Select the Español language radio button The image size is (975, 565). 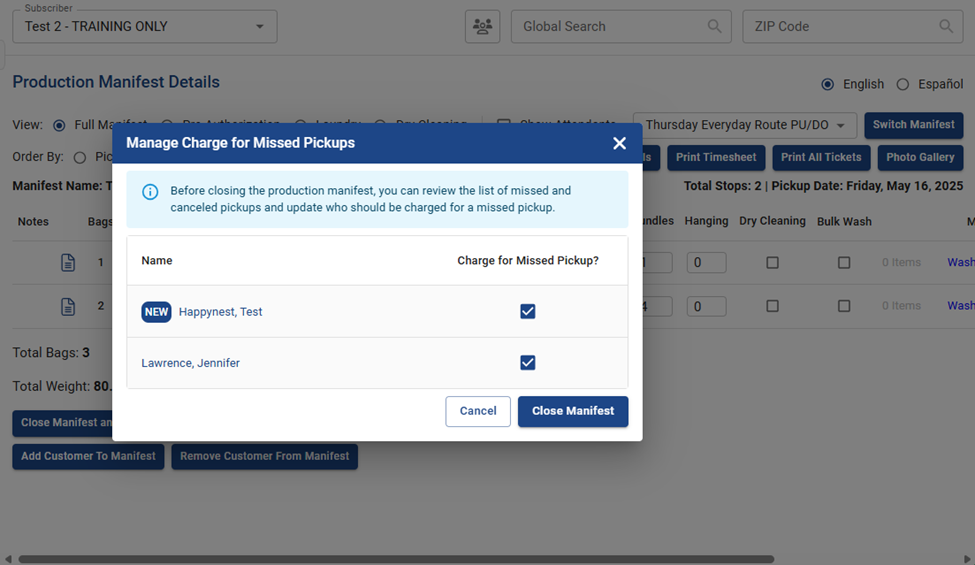click(902, 85)
